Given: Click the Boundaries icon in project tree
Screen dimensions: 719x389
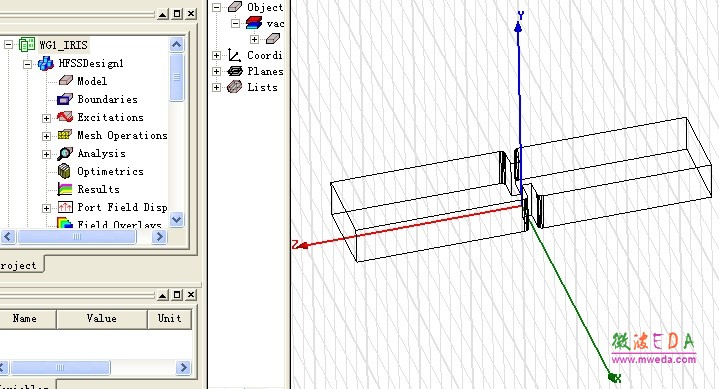Looking at the screenshot, I should (65, 99).
